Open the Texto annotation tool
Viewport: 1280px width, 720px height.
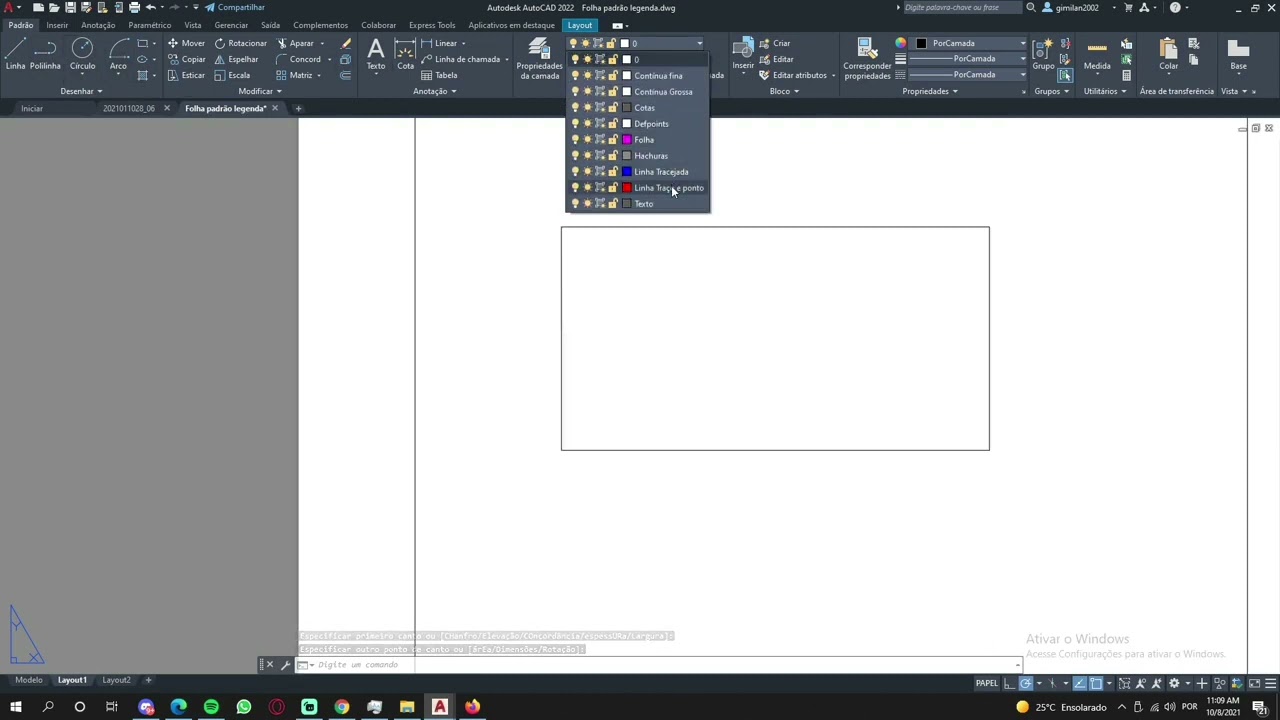[x=376, y=54]
